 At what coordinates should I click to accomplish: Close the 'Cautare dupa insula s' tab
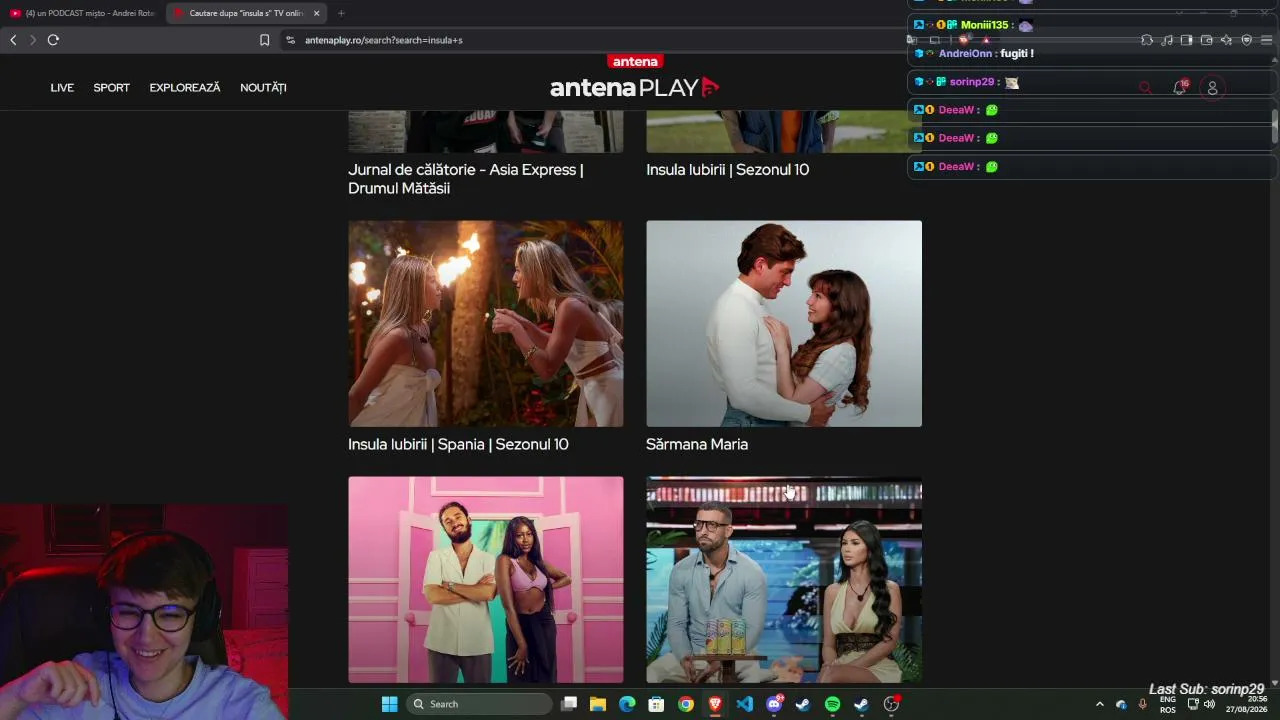317,13
